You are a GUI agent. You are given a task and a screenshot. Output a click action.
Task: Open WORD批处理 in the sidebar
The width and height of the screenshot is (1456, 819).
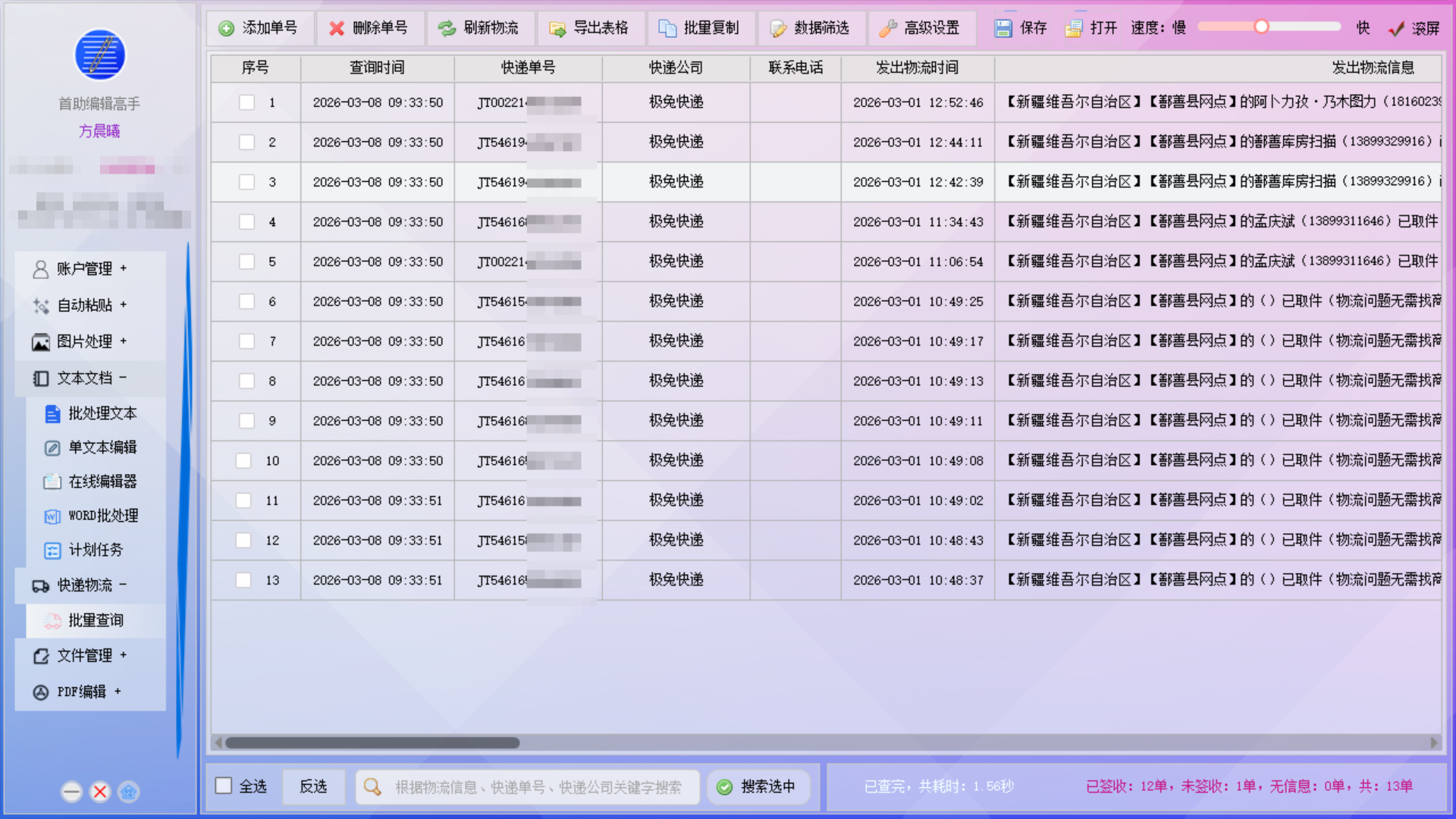point(96,516)
